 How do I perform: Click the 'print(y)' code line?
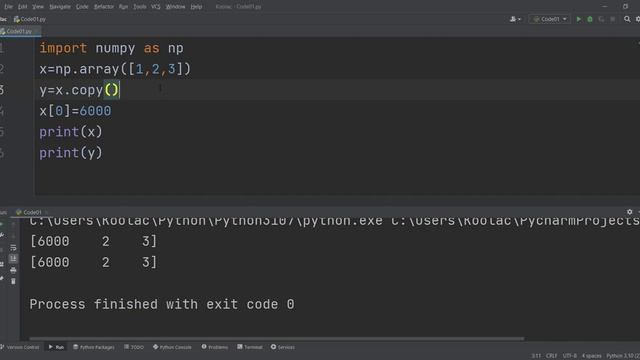coord(71,153)
